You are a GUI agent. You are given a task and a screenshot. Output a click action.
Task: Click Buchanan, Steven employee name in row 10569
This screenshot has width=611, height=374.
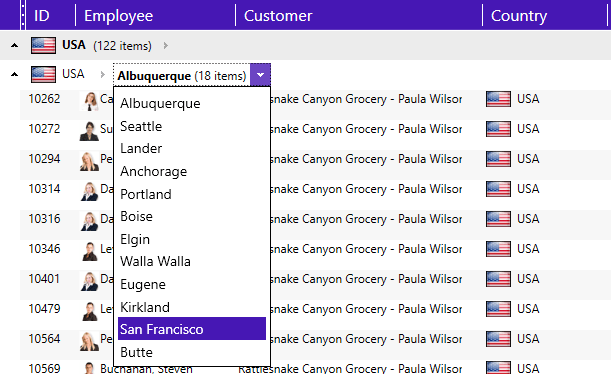coord(146,369)
